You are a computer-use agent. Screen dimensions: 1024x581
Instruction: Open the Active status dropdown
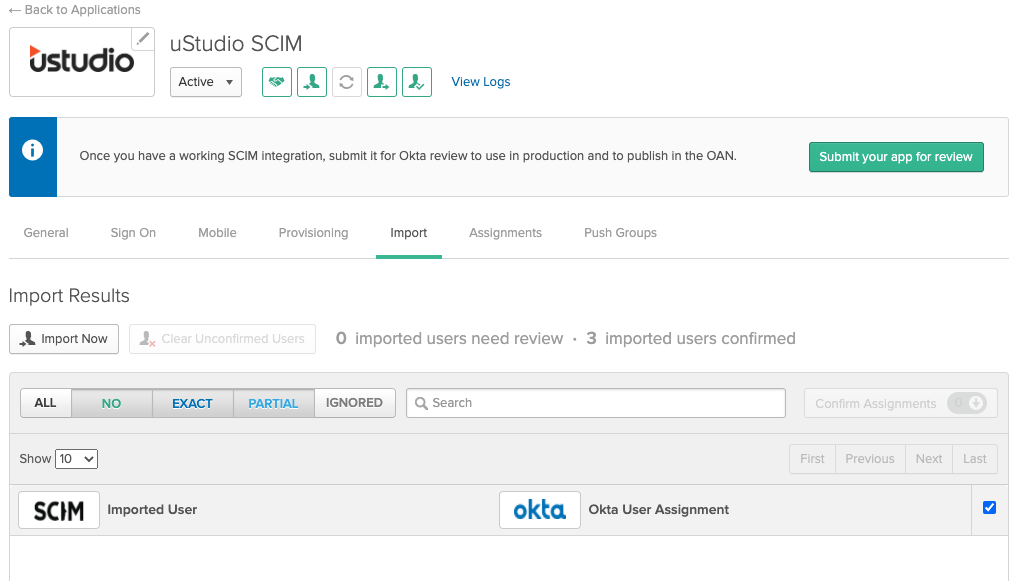pos(206,82)
